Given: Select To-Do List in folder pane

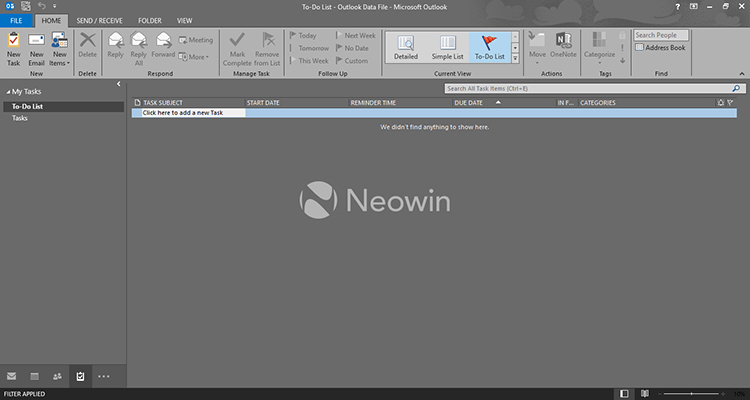Looking at the screenshot, I should 64,107.
